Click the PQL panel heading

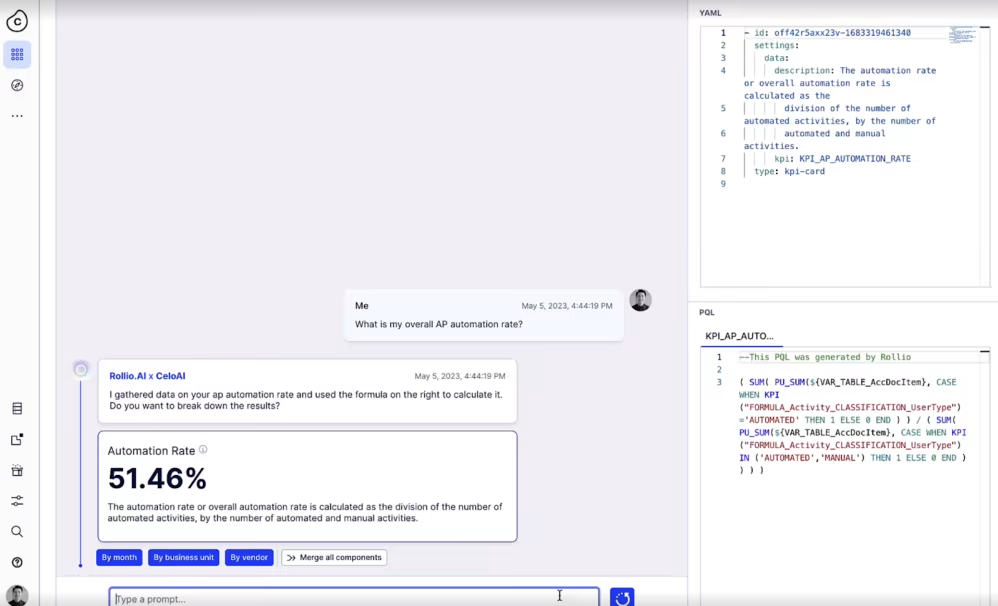tap(706, 312)
